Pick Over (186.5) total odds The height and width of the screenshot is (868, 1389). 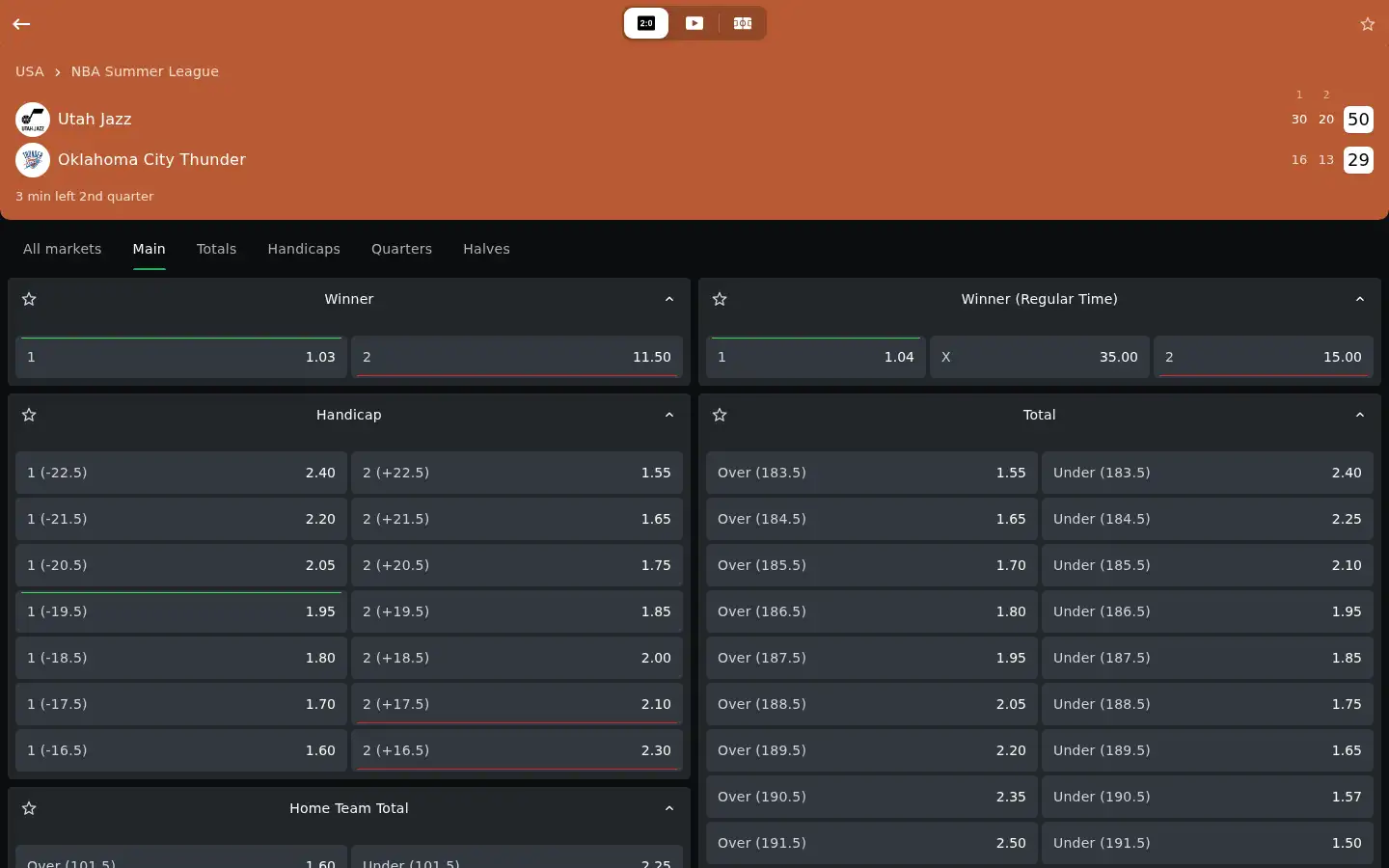tap(872, 611)
